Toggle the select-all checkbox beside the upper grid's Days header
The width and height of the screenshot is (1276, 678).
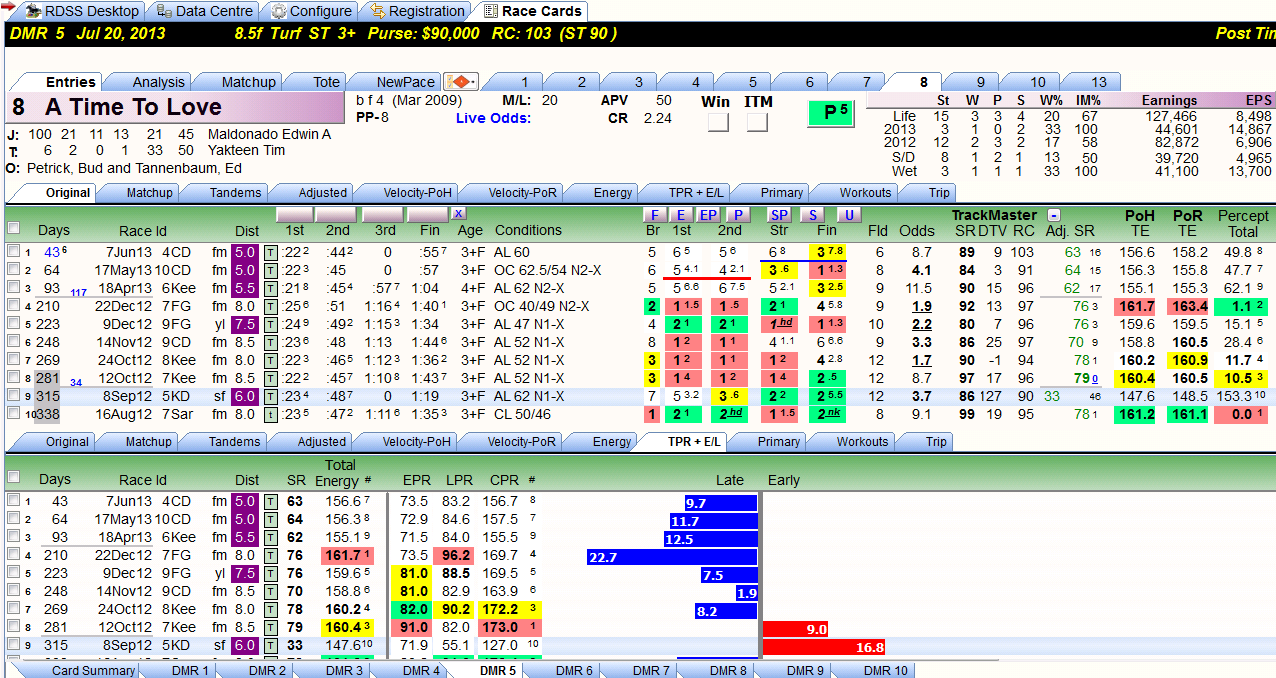click(x=14, y=228)
